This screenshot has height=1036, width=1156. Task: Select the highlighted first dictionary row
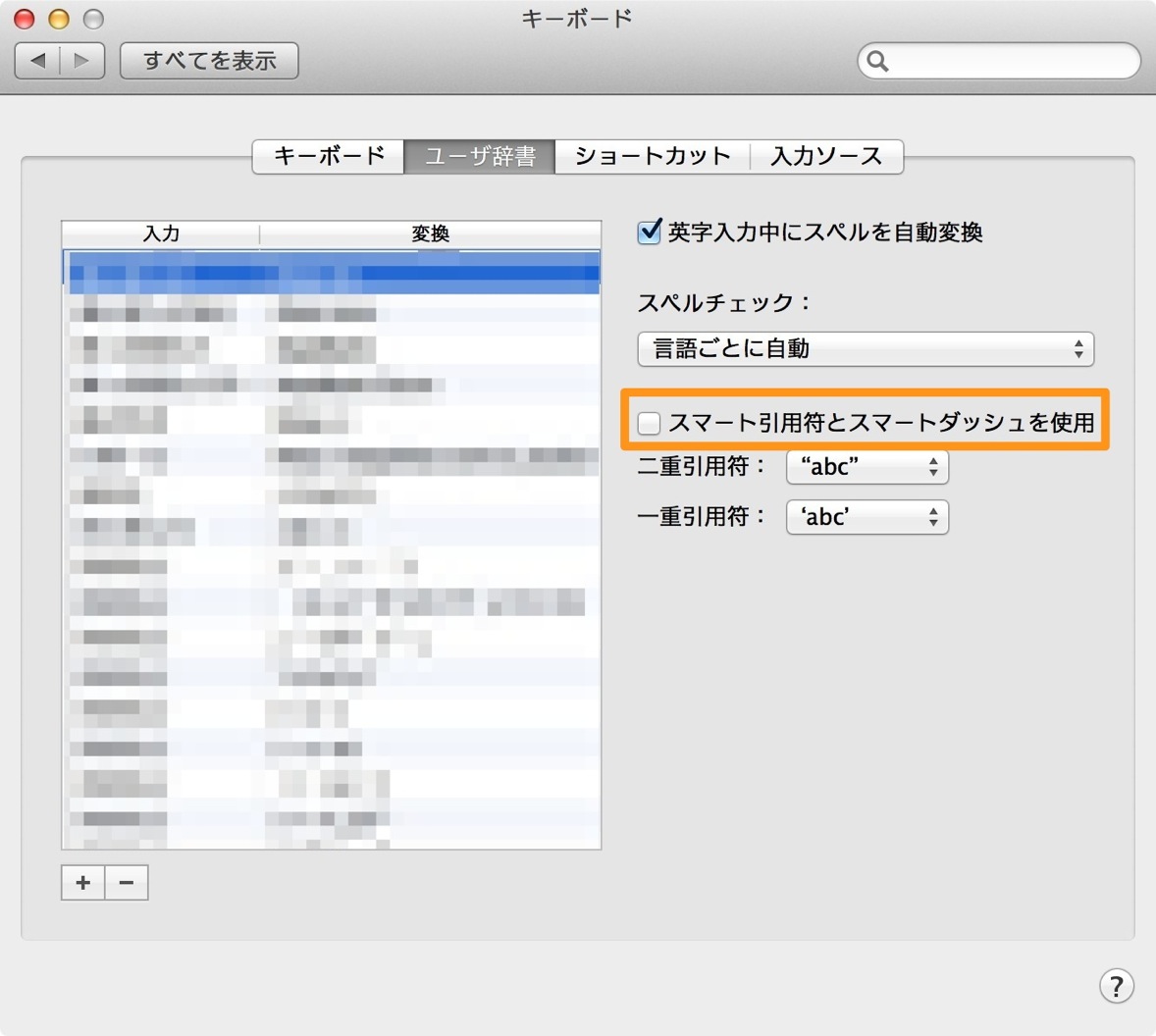click(x=332, y=273)
